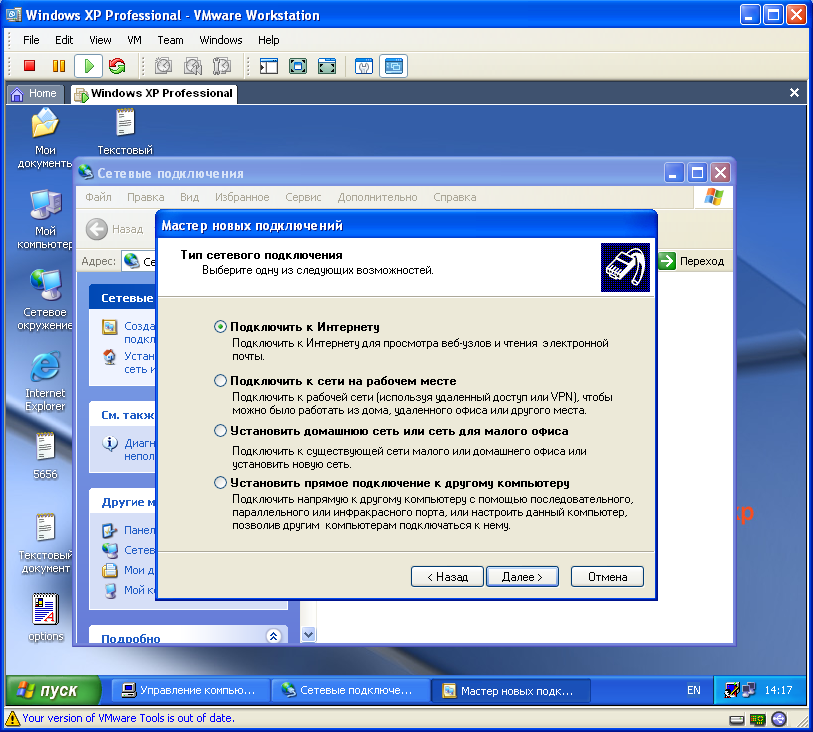Click the console view toolbar icon
The height and width of the screenshot is (732, 813).
[x=394, y=66]
